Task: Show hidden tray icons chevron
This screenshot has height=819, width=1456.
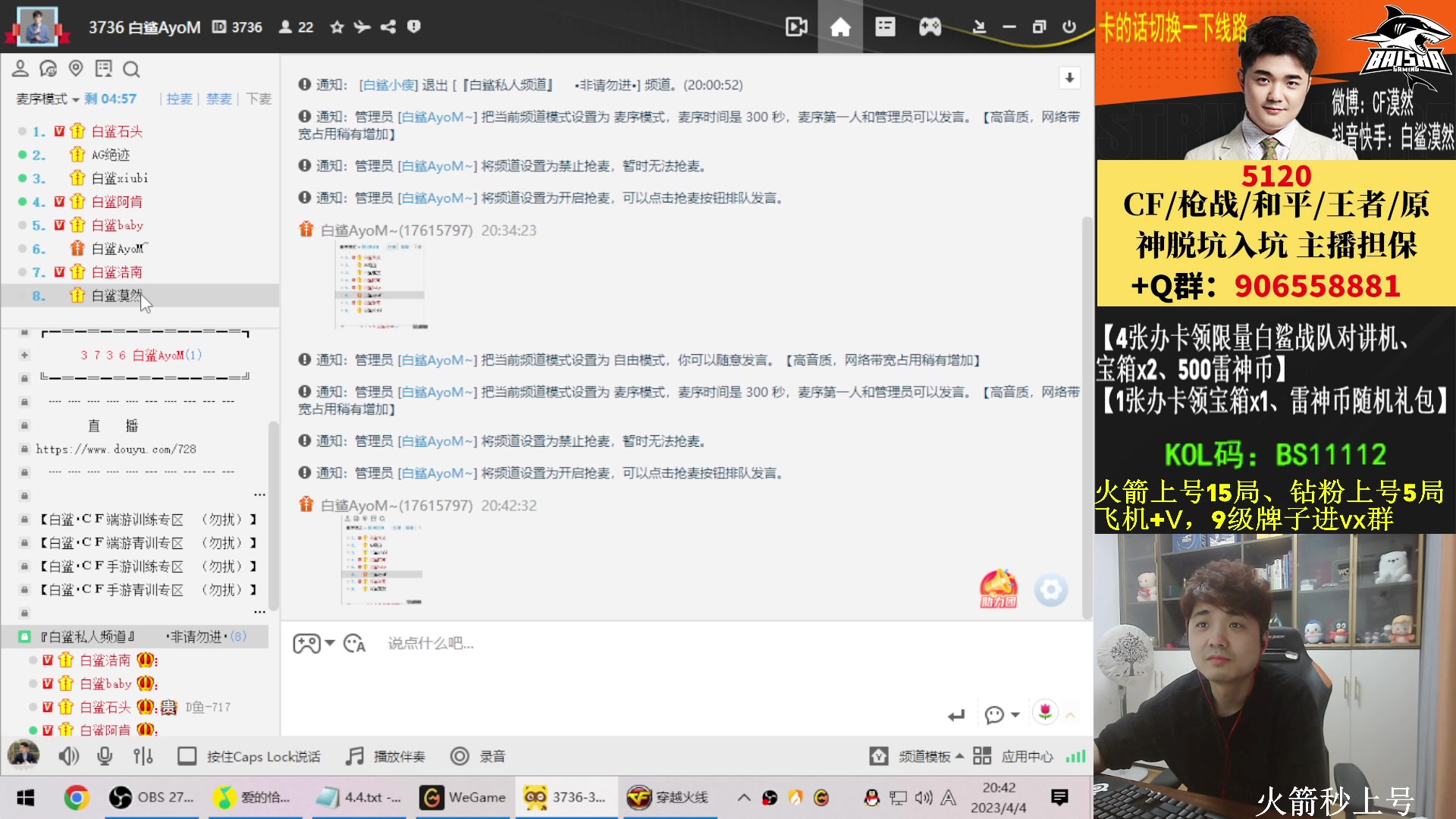Action: [744, 797]
